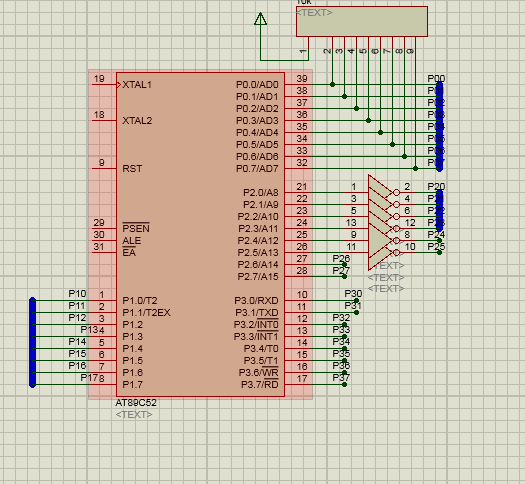Select the P32 net label

341,317
